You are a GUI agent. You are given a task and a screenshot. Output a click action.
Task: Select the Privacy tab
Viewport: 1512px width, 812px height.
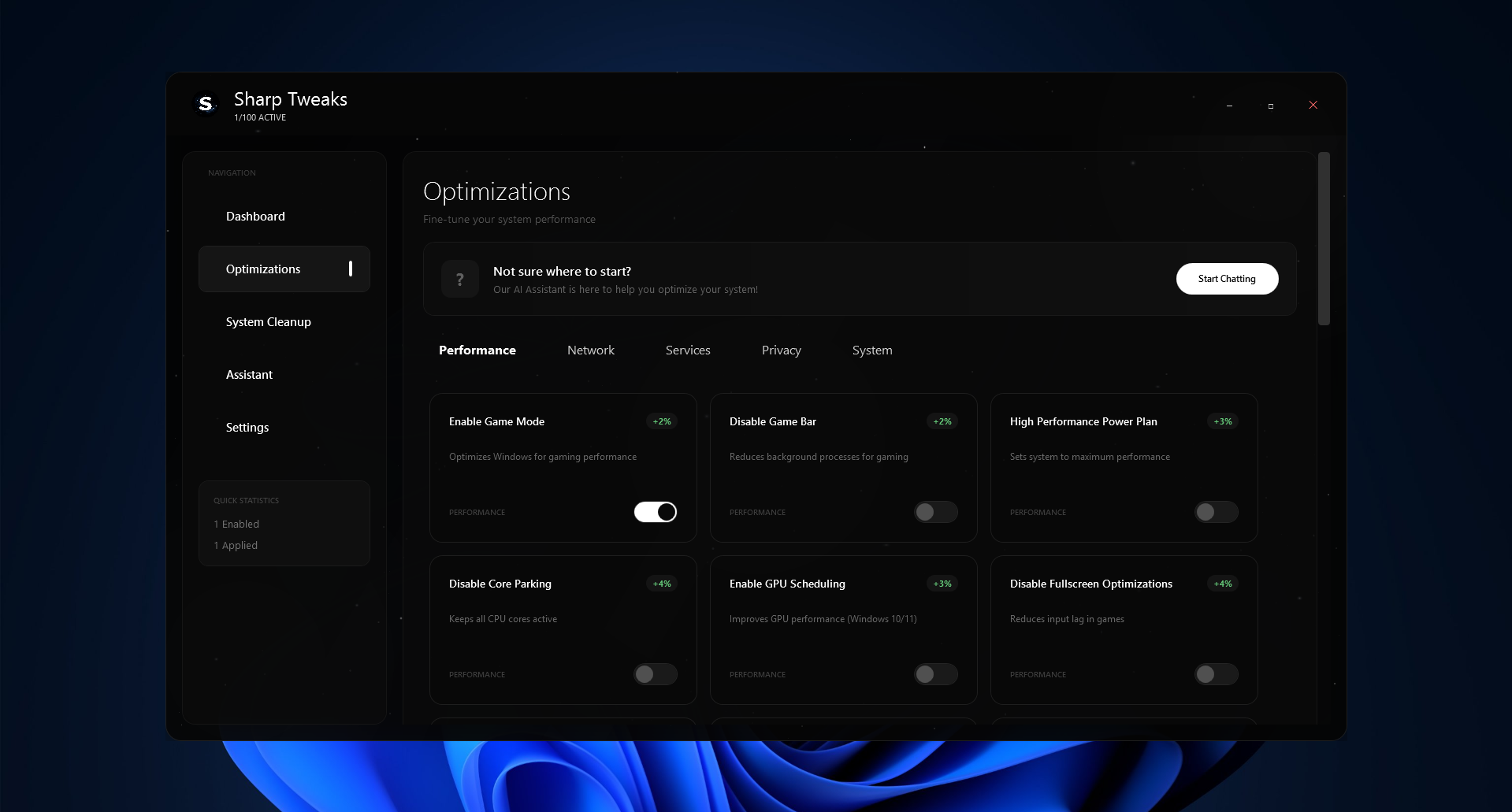tap(781, 350)
